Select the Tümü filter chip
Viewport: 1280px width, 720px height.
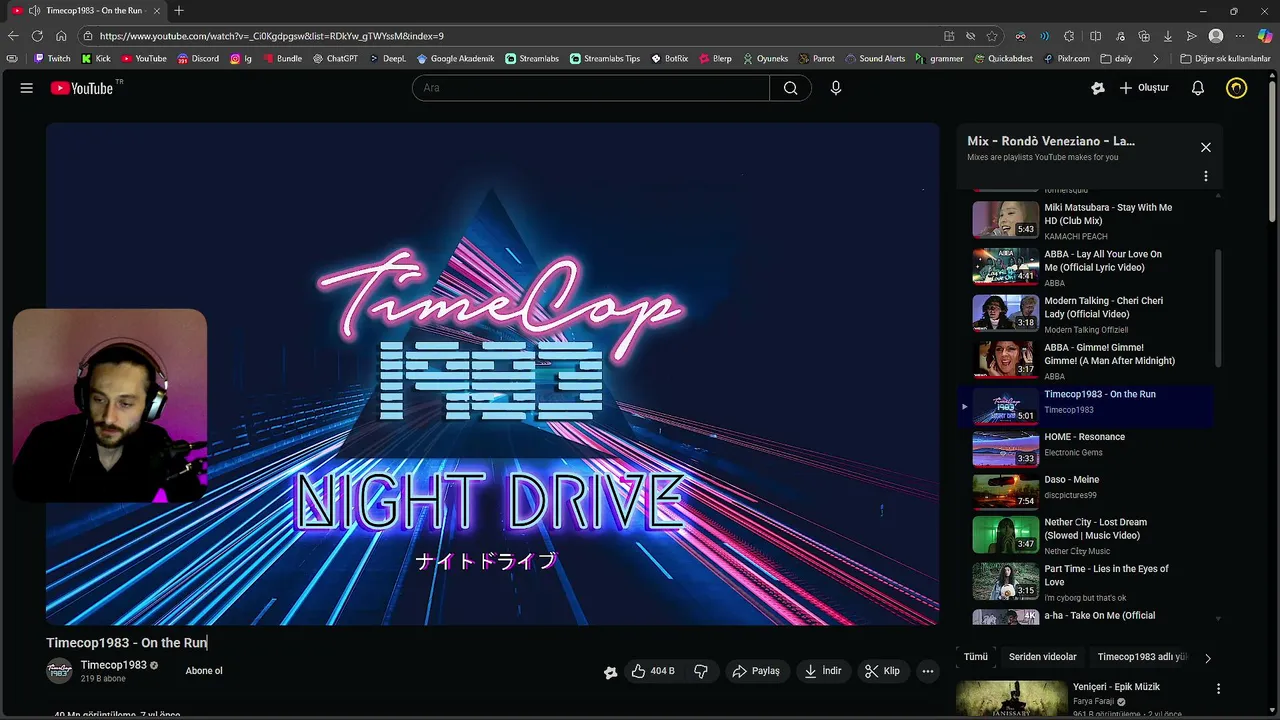pos(975,657)
